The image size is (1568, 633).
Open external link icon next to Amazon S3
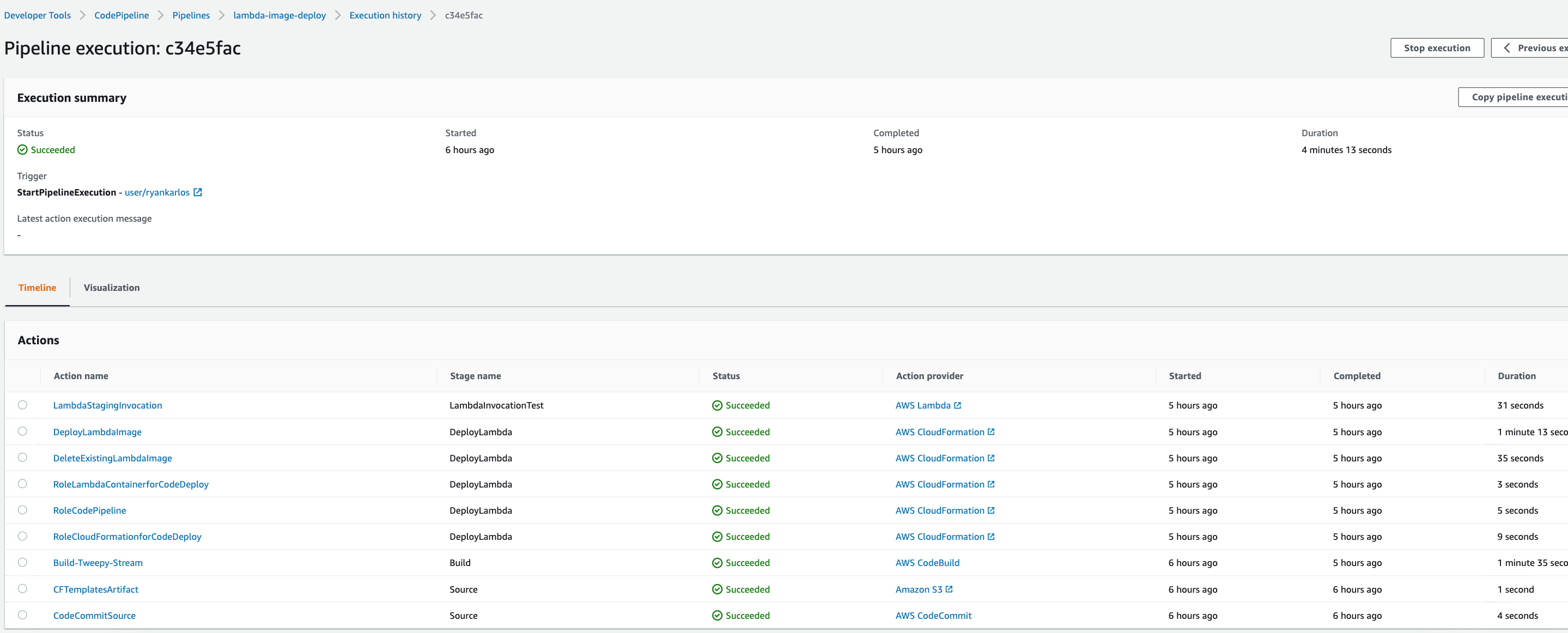click(949, 589)
